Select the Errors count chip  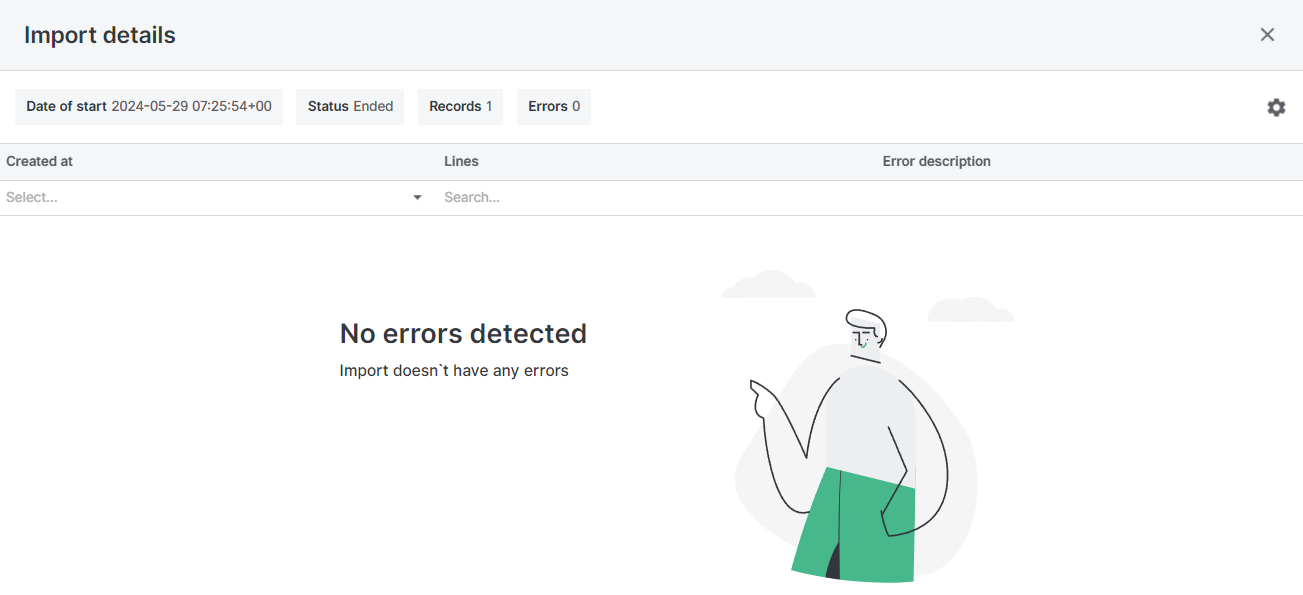(554, 107)
